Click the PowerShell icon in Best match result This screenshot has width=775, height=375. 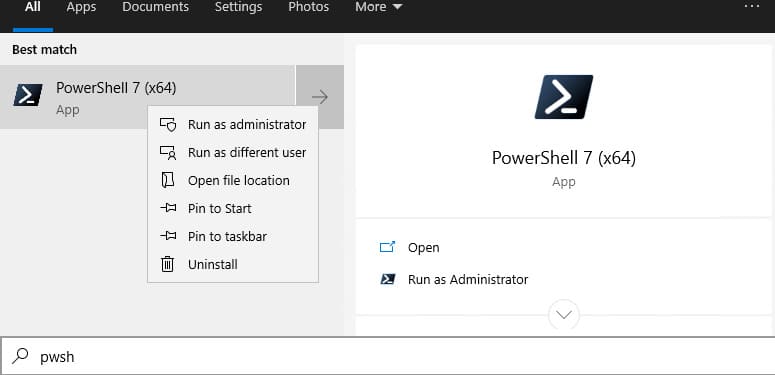pos(28,95)
